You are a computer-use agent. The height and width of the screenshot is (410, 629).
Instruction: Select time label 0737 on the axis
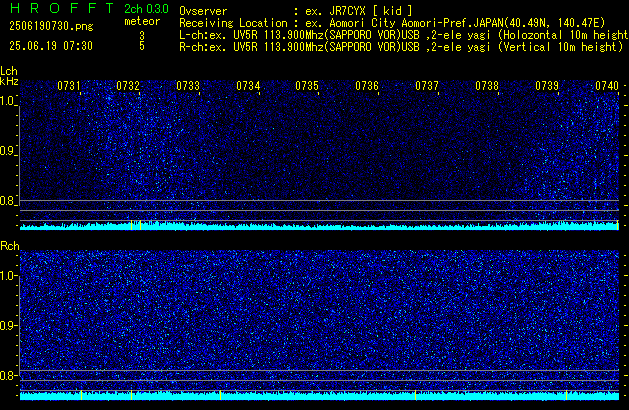427,86
